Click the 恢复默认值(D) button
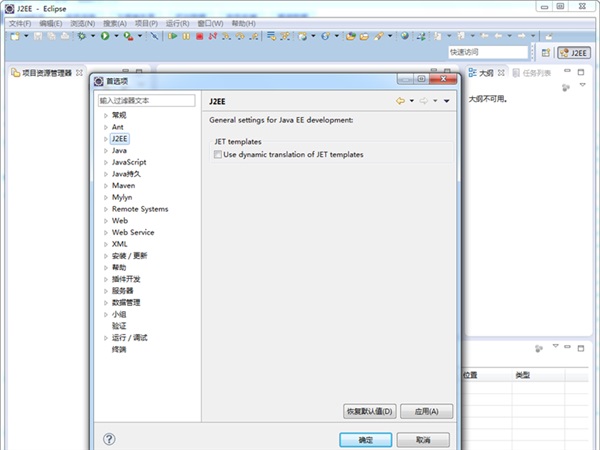Image resolution: width=600 pixels, height=450 pixels. [x=370, y=411]
